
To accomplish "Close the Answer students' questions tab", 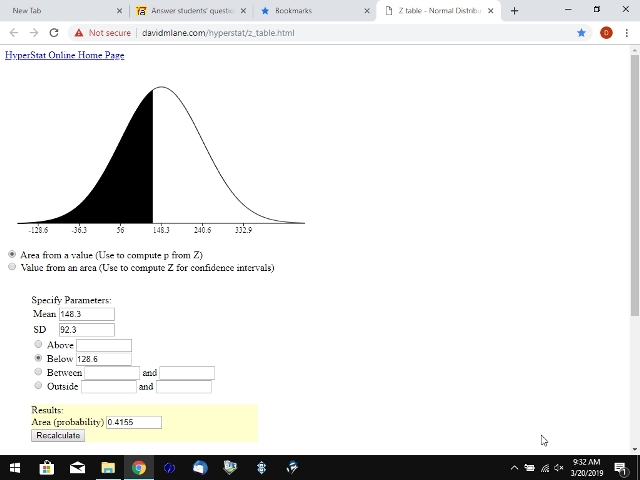I will coord(243,11).
